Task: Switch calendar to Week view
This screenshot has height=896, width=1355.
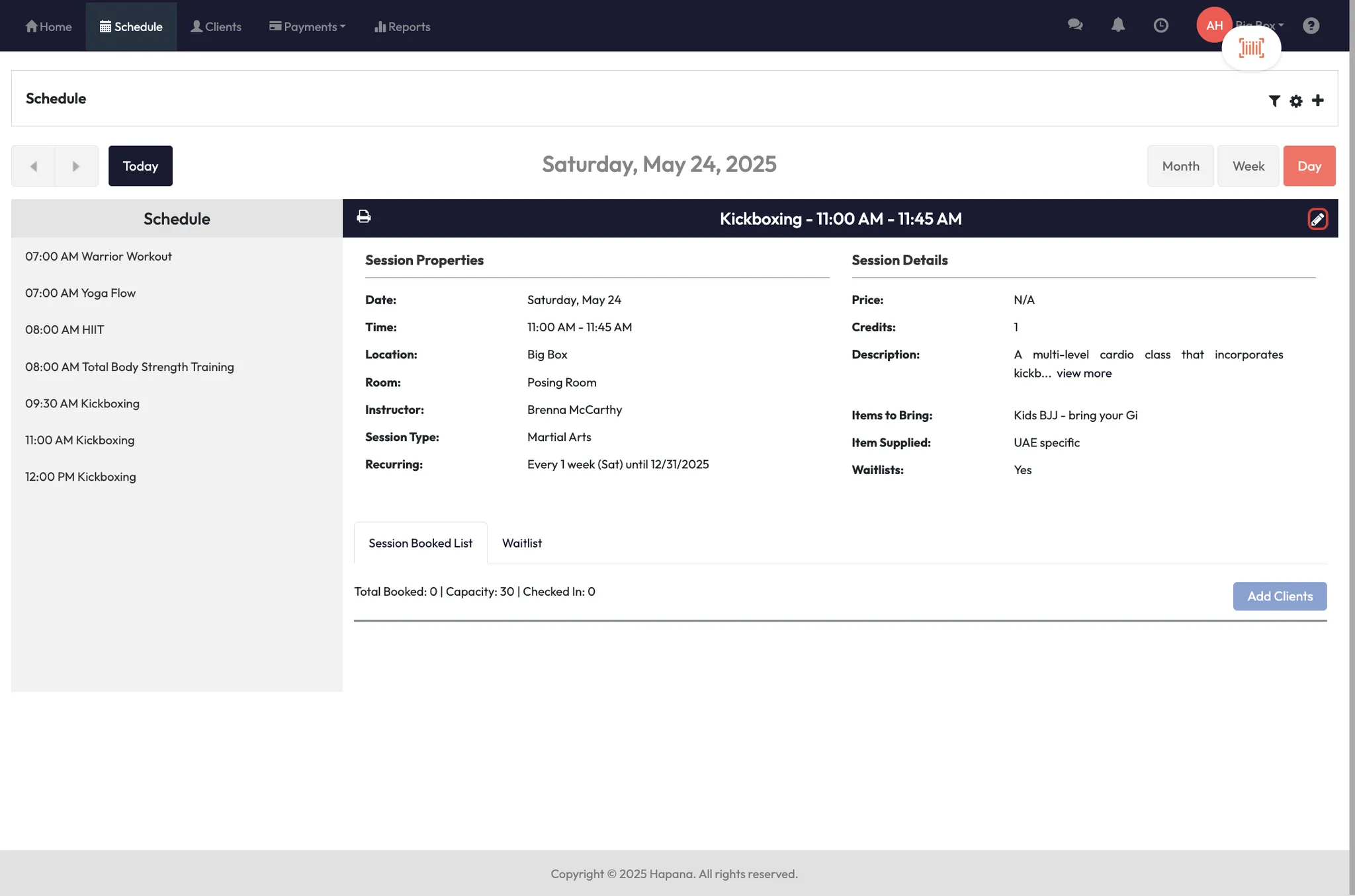Action: click(x=1248, y=166)
